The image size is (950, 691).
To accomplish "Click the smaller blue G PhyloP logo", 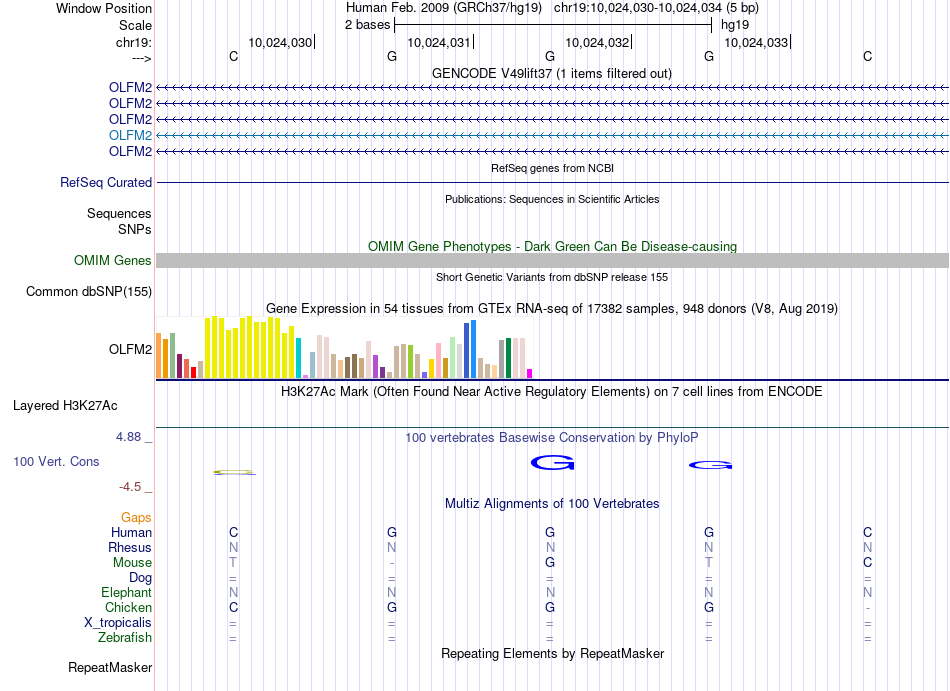I will pos(711,465).
